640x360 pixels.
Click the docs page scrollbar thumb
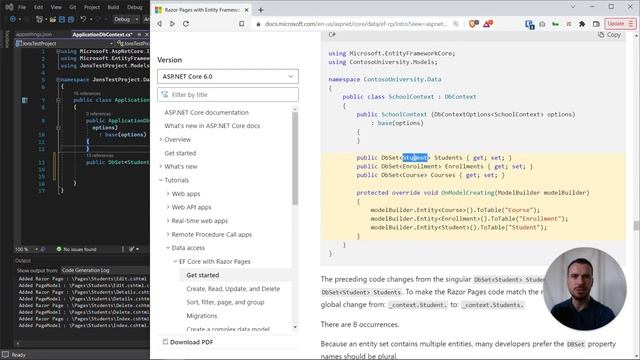point(636,225)
